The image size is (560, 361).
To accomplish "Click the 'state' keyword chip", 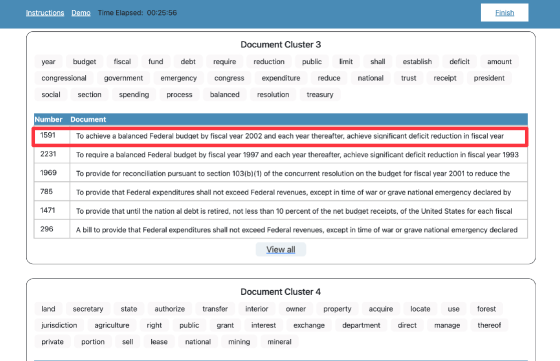I will click(129, 309).
